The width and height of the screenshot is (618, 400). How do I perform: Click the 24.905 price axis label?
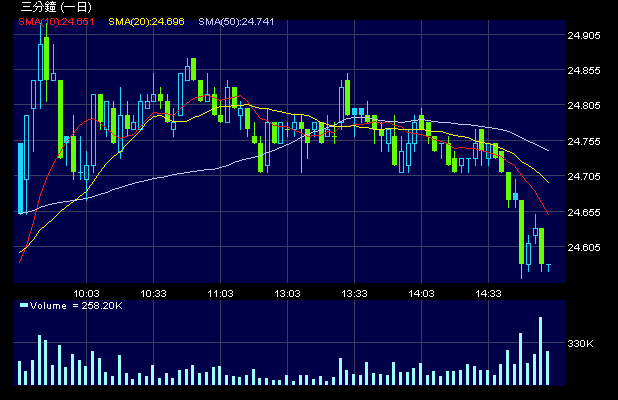click(584, 35)
